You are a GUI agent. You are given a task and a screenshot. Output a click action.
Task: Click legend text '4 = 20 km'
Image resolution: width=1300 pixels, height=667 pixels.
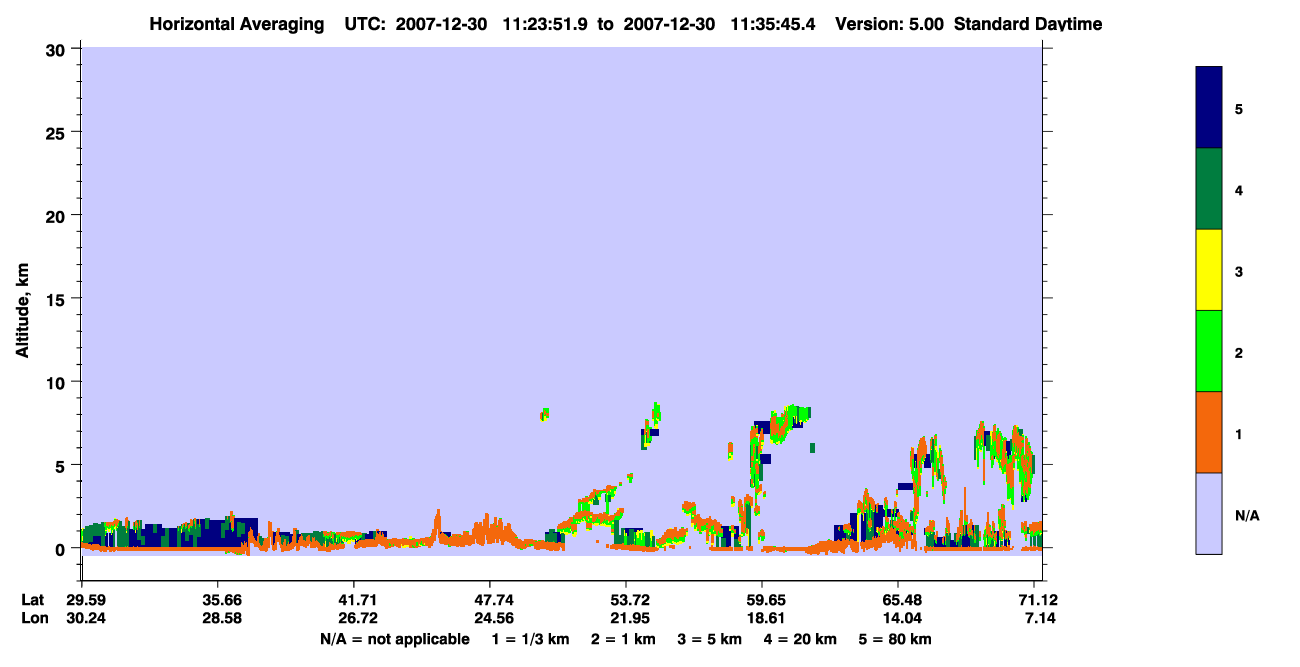[799, 639]
